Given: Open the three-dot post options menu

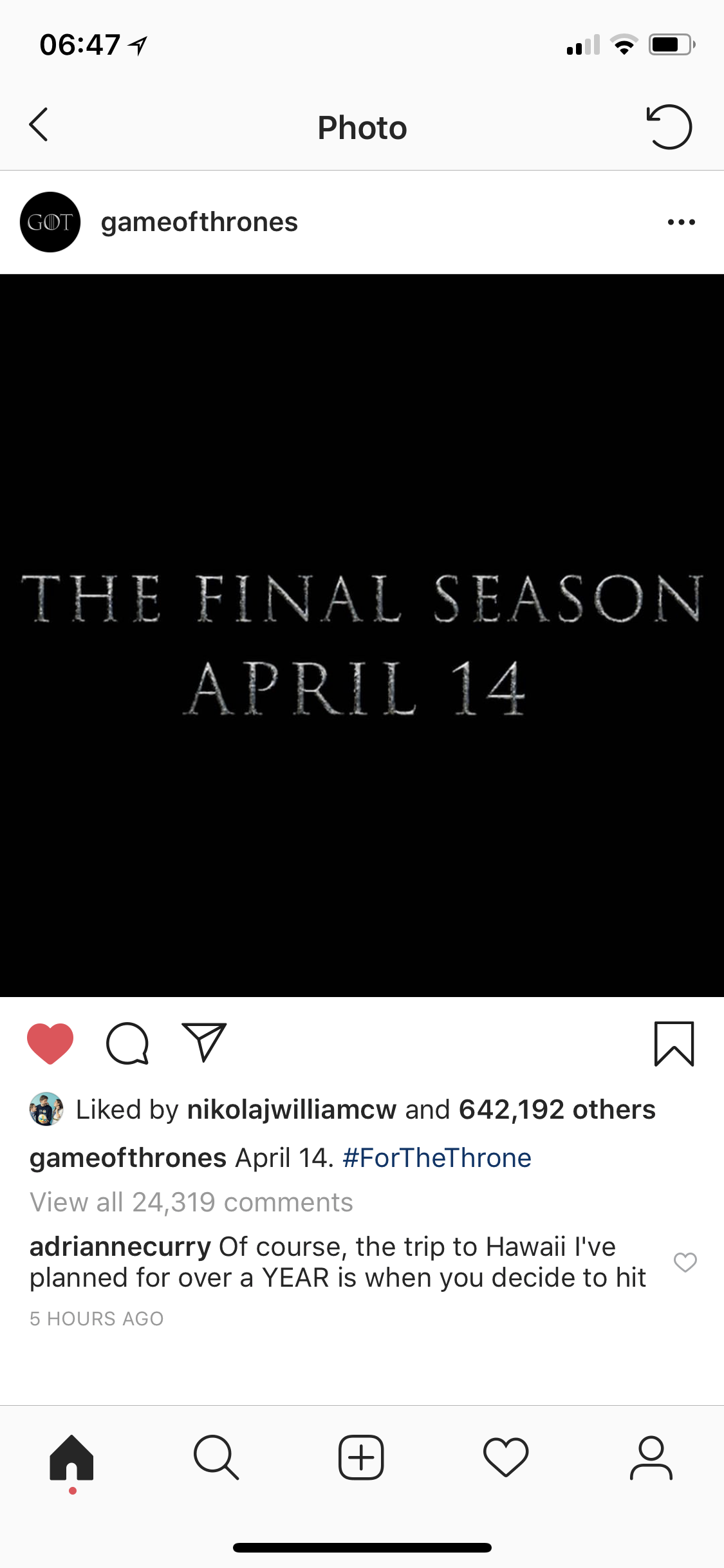Looking at the screenshot, I should tap(682, 222).
